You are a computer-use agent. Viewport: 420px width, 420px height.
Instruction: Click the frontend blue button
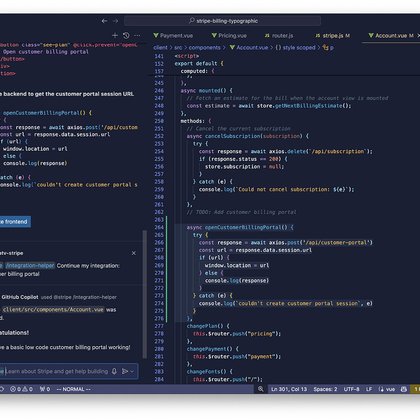tap(15, 222)
